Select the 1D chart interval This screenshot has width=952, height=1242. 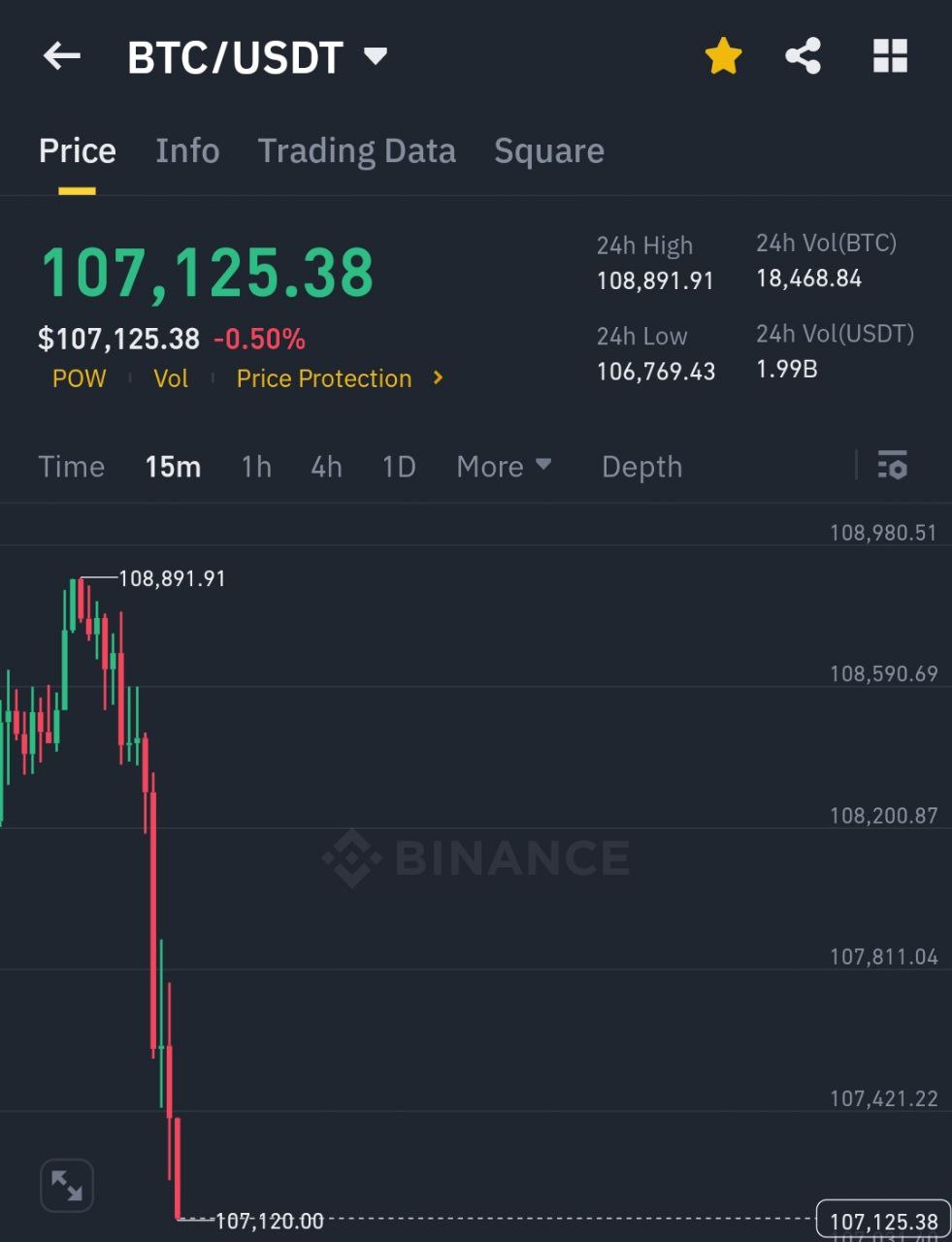[x=399, y=467]
